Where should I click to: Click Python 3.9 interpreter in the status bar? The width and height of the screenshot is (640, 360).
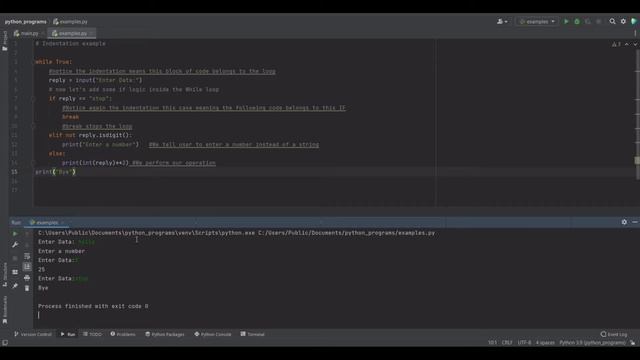point(593,343)
